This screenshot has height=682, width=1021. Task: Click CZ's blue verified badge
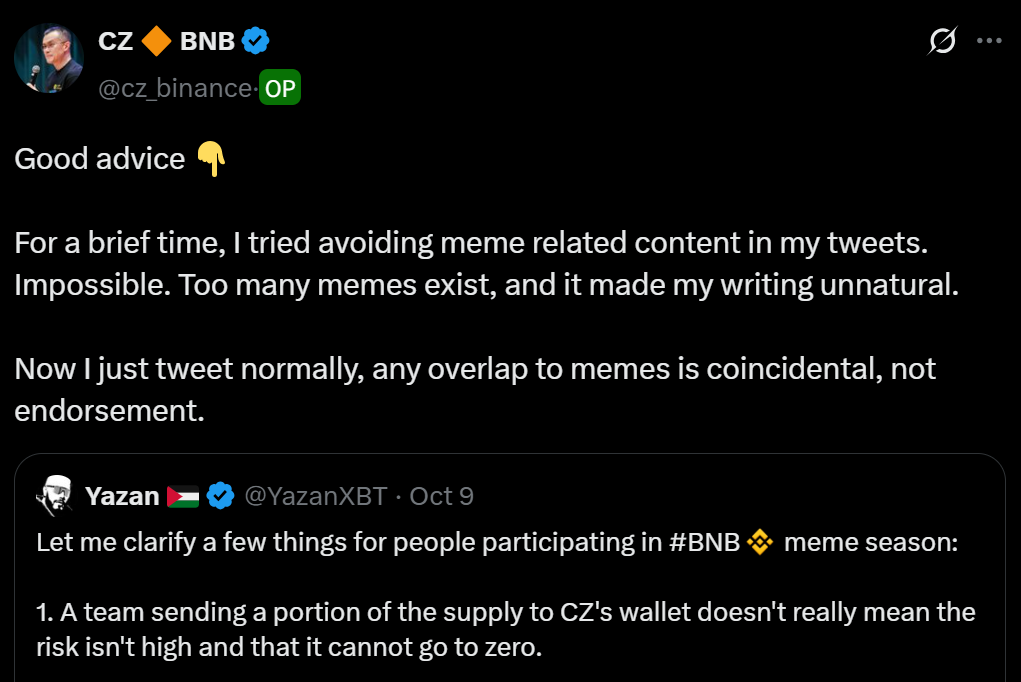pos(256,42)
